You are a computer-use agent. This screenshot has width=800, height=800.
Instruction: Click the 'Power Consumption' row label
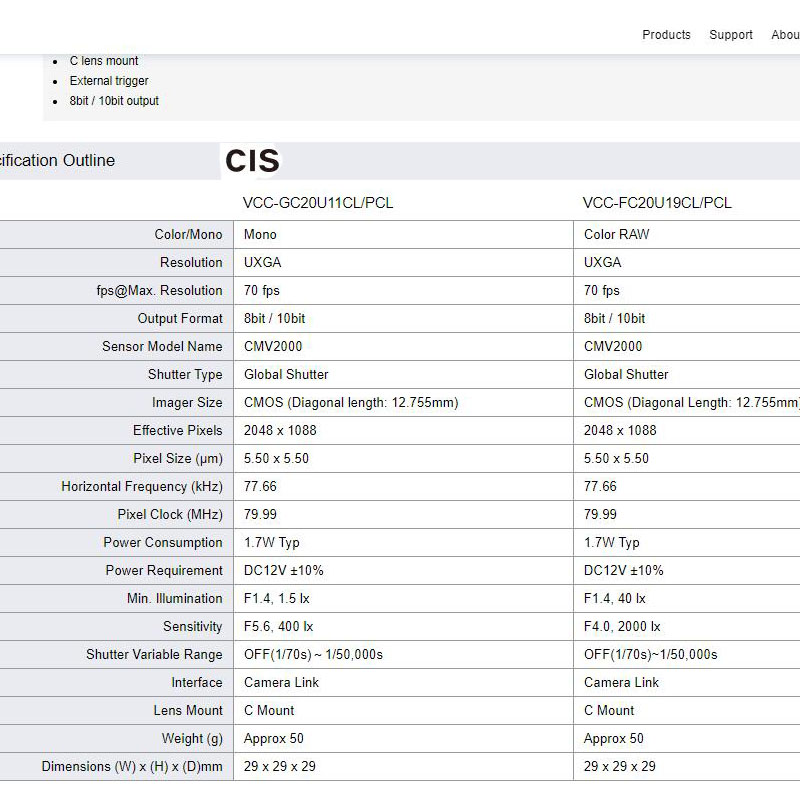(x=163, y=542)
